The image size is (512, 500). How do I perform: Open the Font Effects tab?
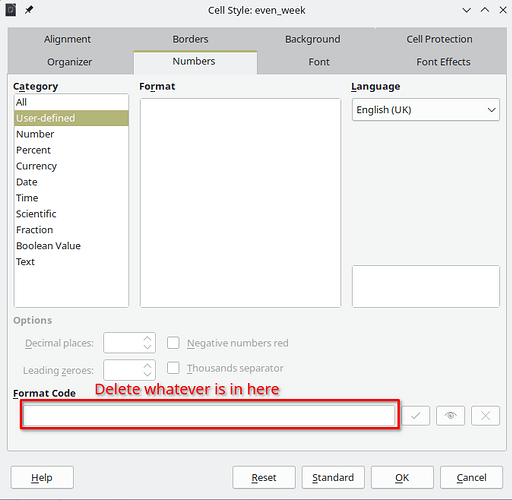pyautogui.click(x=443, y=62)
